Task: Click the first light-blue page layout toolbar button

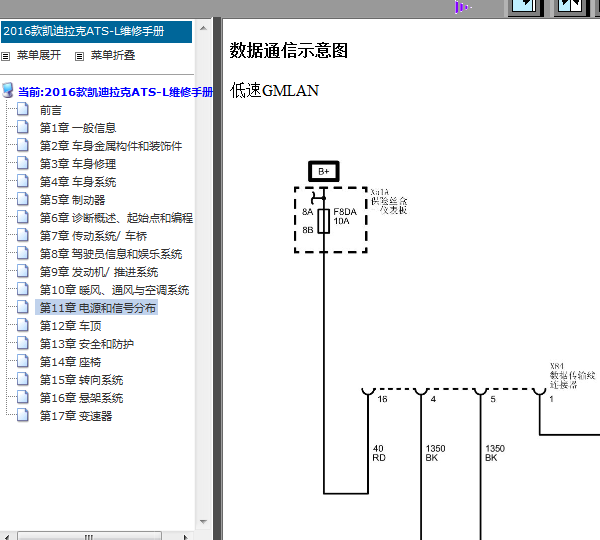Action: tap(525, 8)
